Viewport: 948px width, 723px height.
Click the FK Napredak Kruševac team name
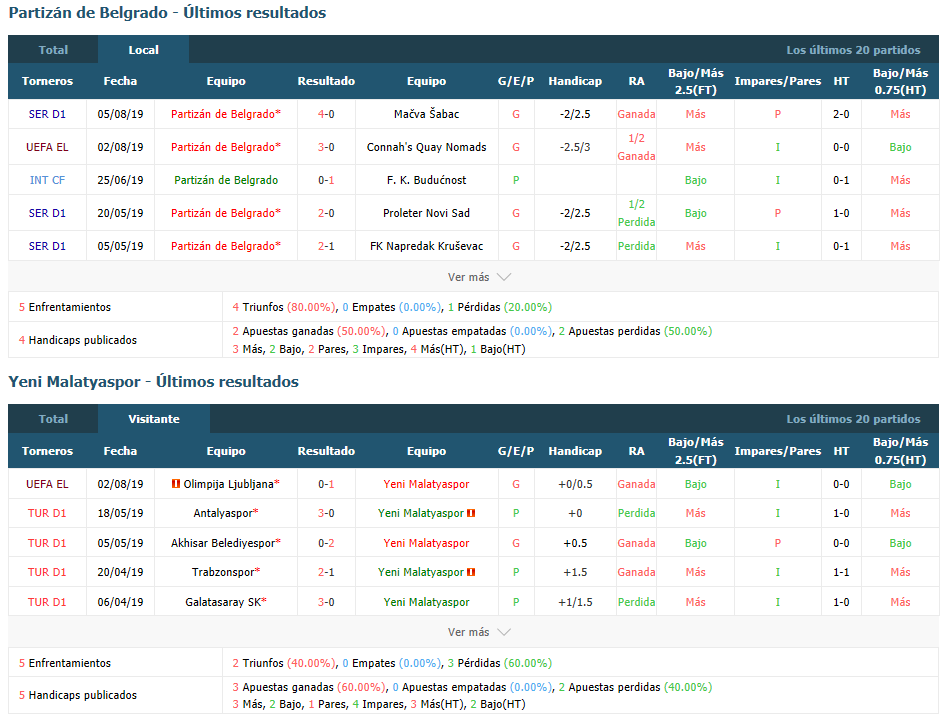point(426,246)
